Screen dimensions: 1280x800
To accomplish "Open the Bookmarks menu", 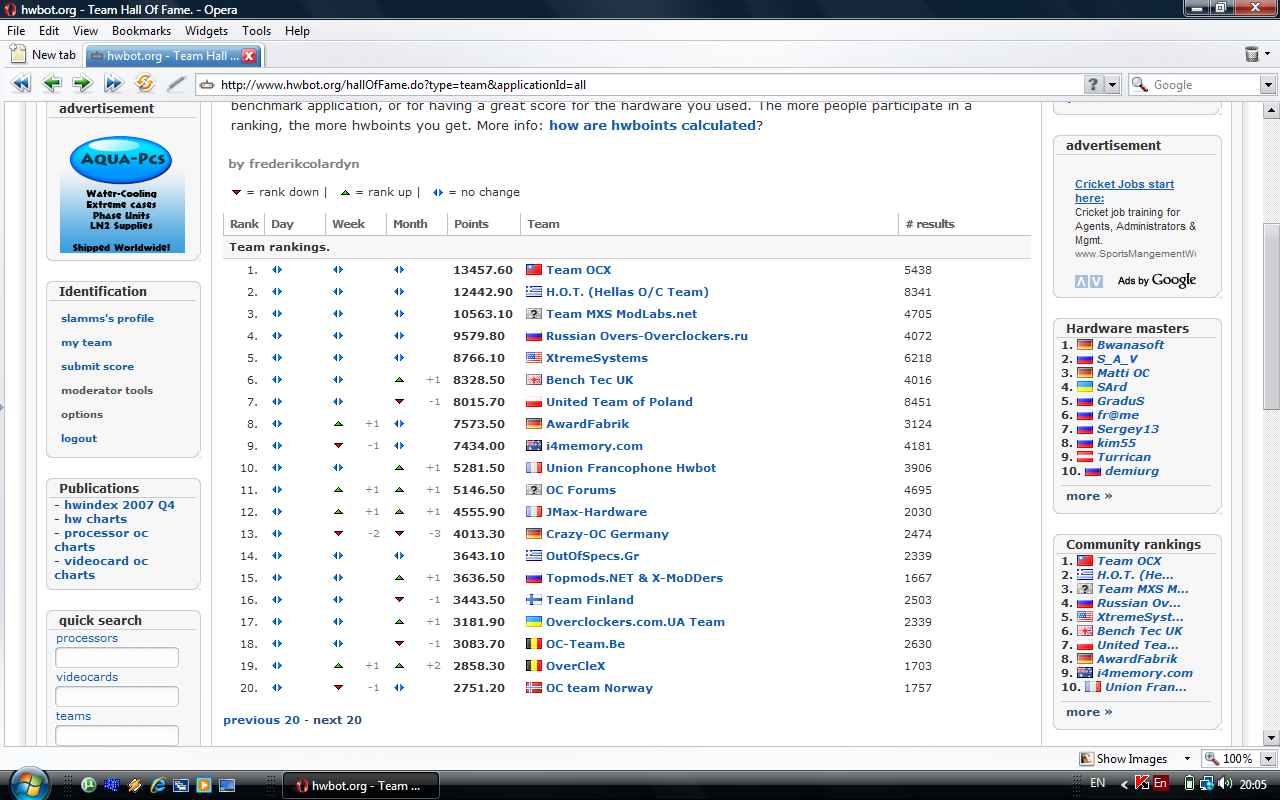I will tap(141, 31).
